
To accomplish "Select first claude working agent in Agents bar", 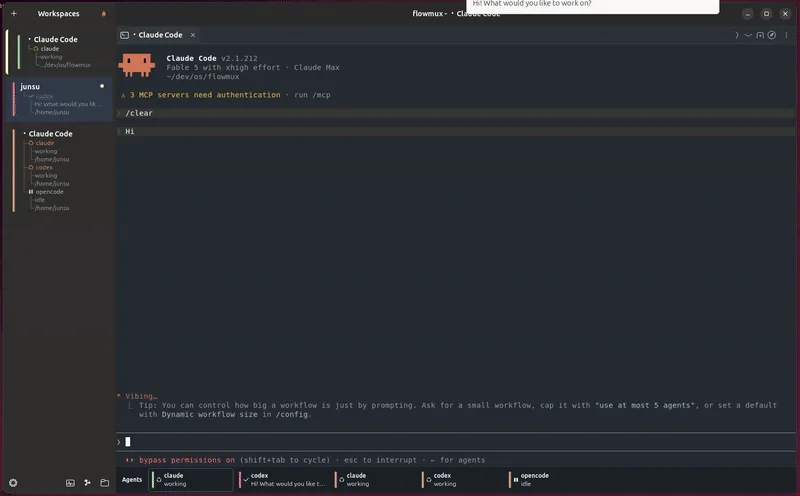I will [x=191, y=480].
